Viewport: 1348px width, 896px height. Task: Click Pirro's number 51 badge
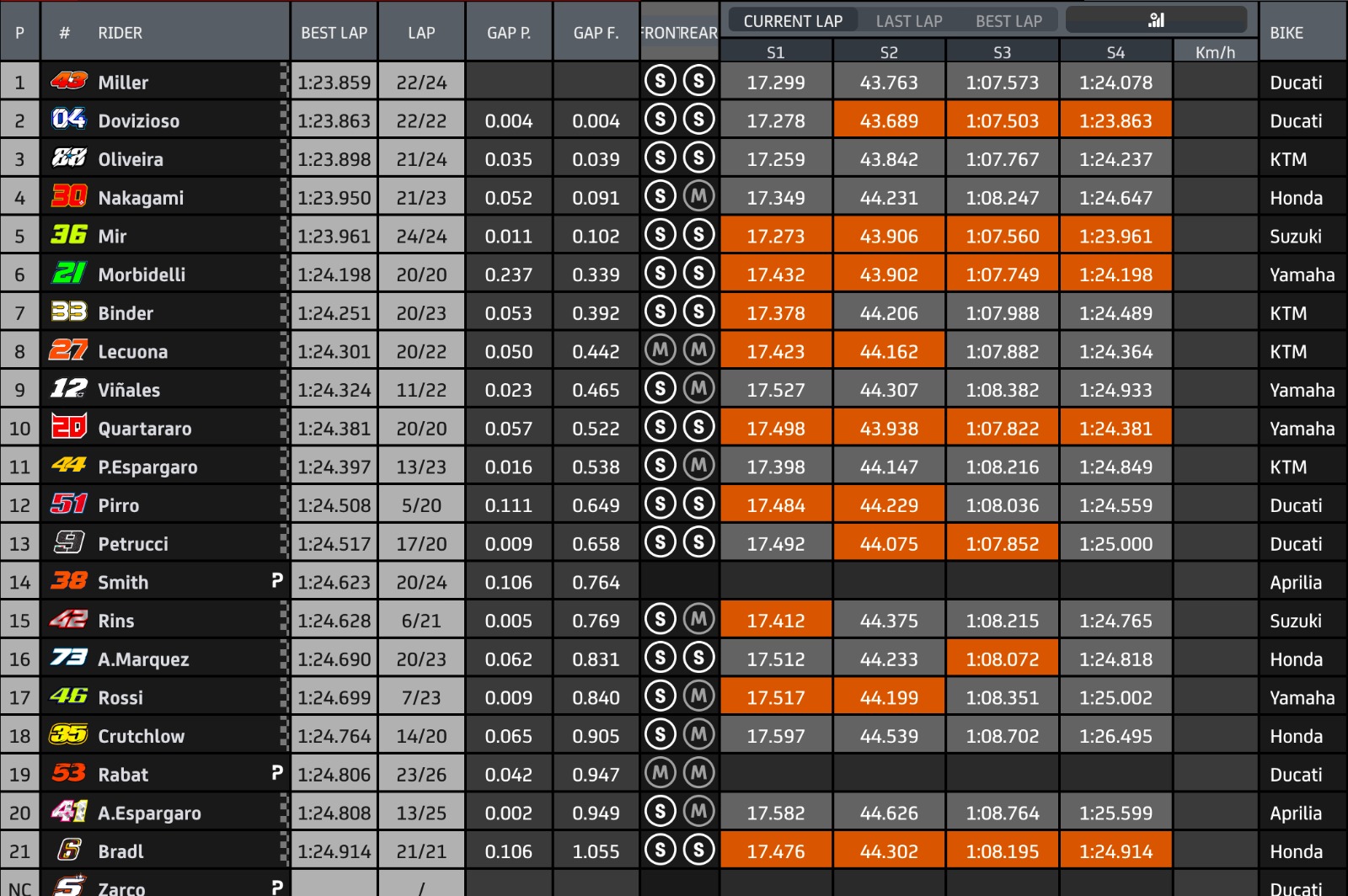point(69,504)
